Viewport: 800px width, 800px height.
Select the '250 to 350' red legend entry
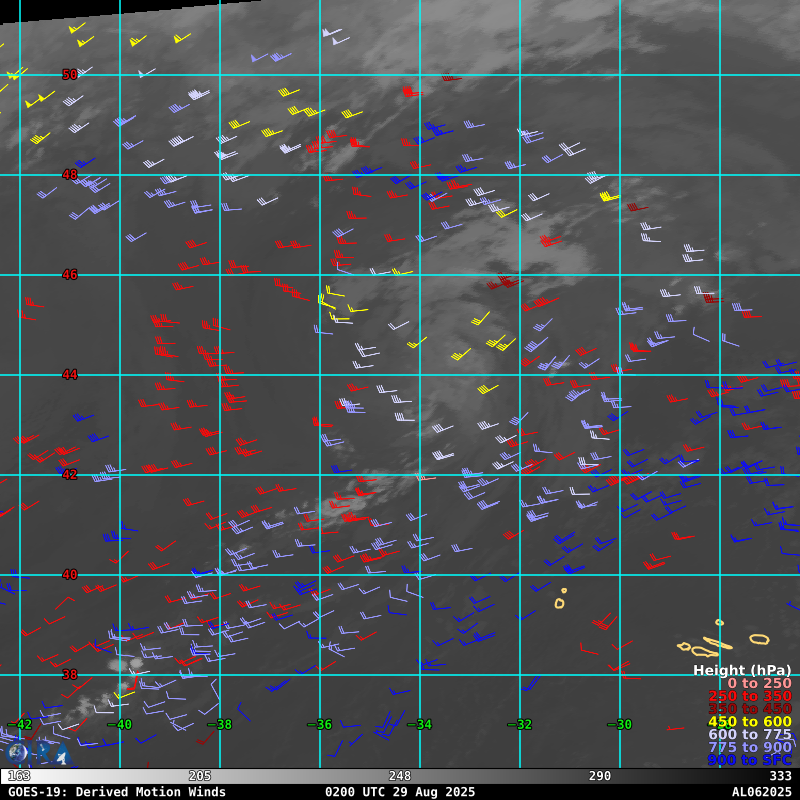(749, 696)
